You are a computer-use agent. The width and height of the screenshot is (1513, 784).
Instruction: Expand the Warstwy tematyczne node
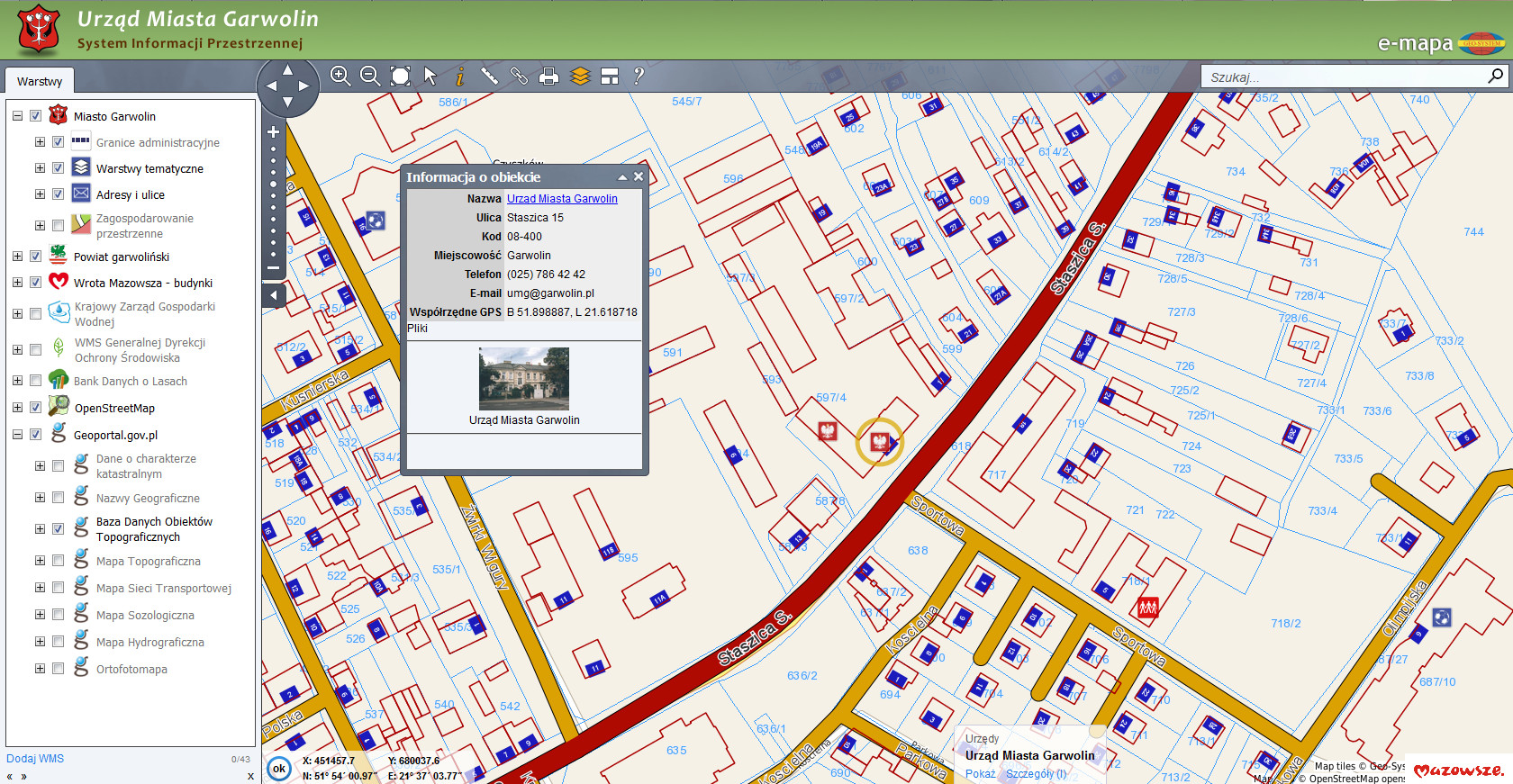pyautogui.click(x=40, y=168)
